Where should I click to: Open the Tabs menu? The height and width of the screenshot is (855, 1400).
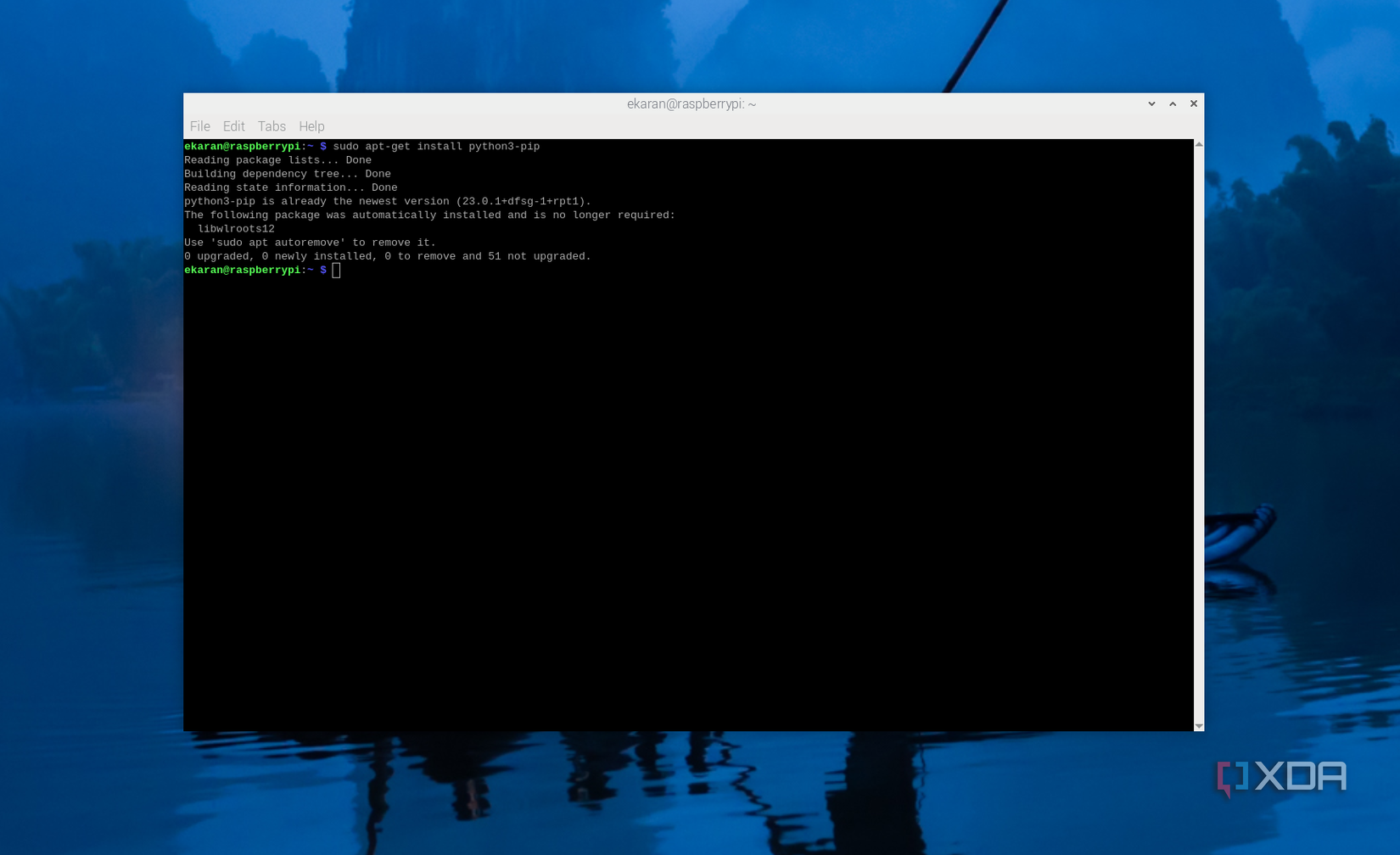click(x=272, y=126)
